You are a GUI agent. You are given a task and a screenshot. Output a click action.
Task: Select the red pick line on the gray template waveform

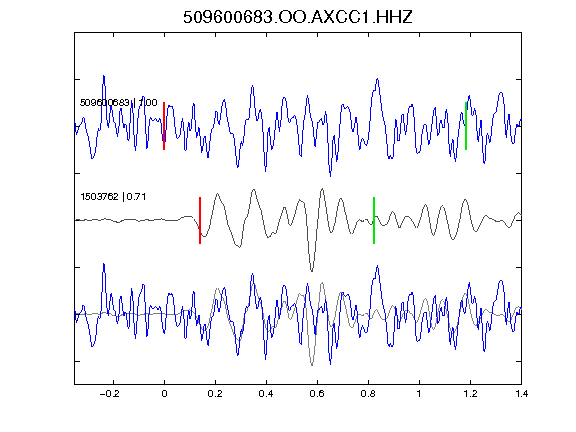tap(200, 220)
